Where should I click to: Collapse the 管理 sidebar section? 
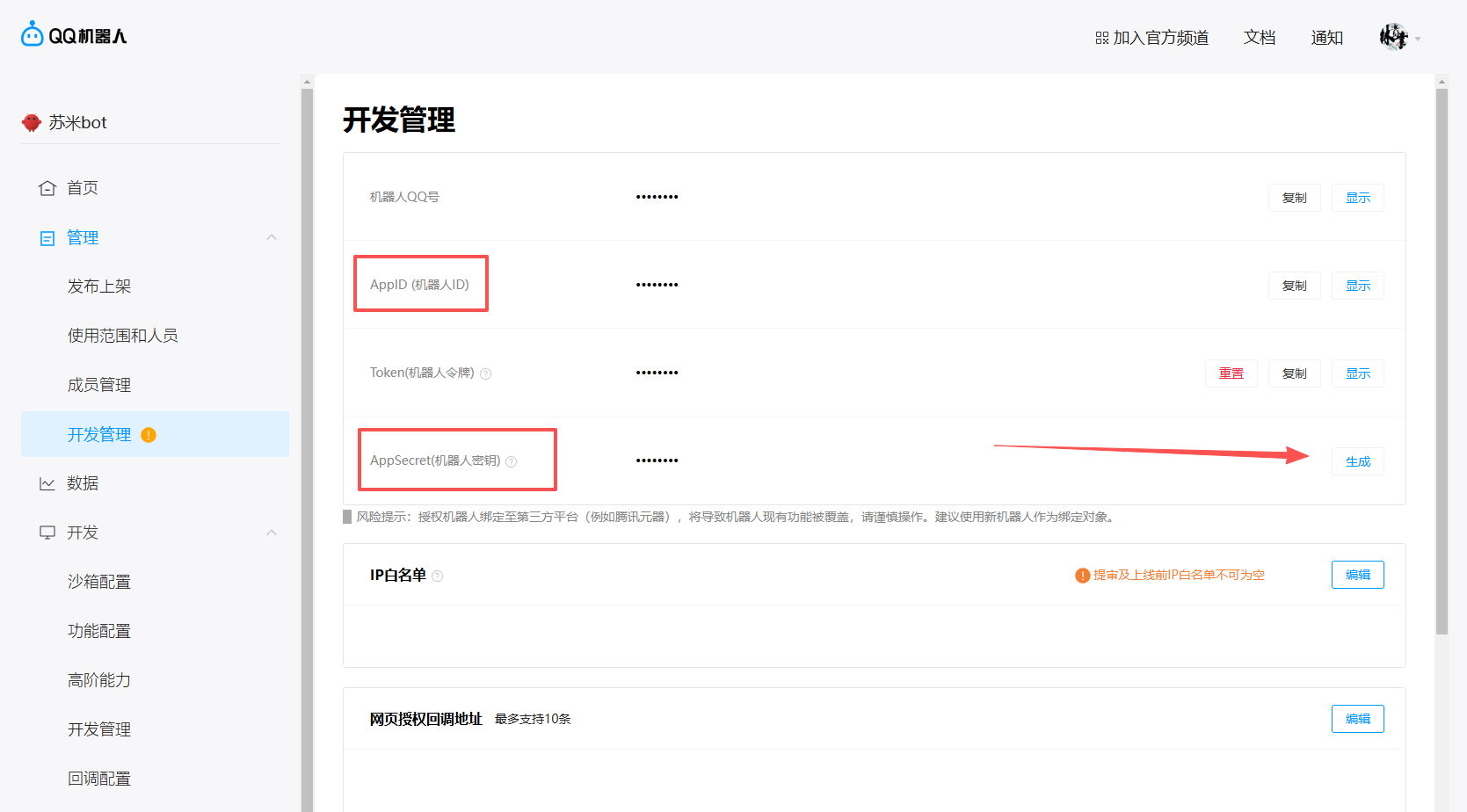point(272,237)
